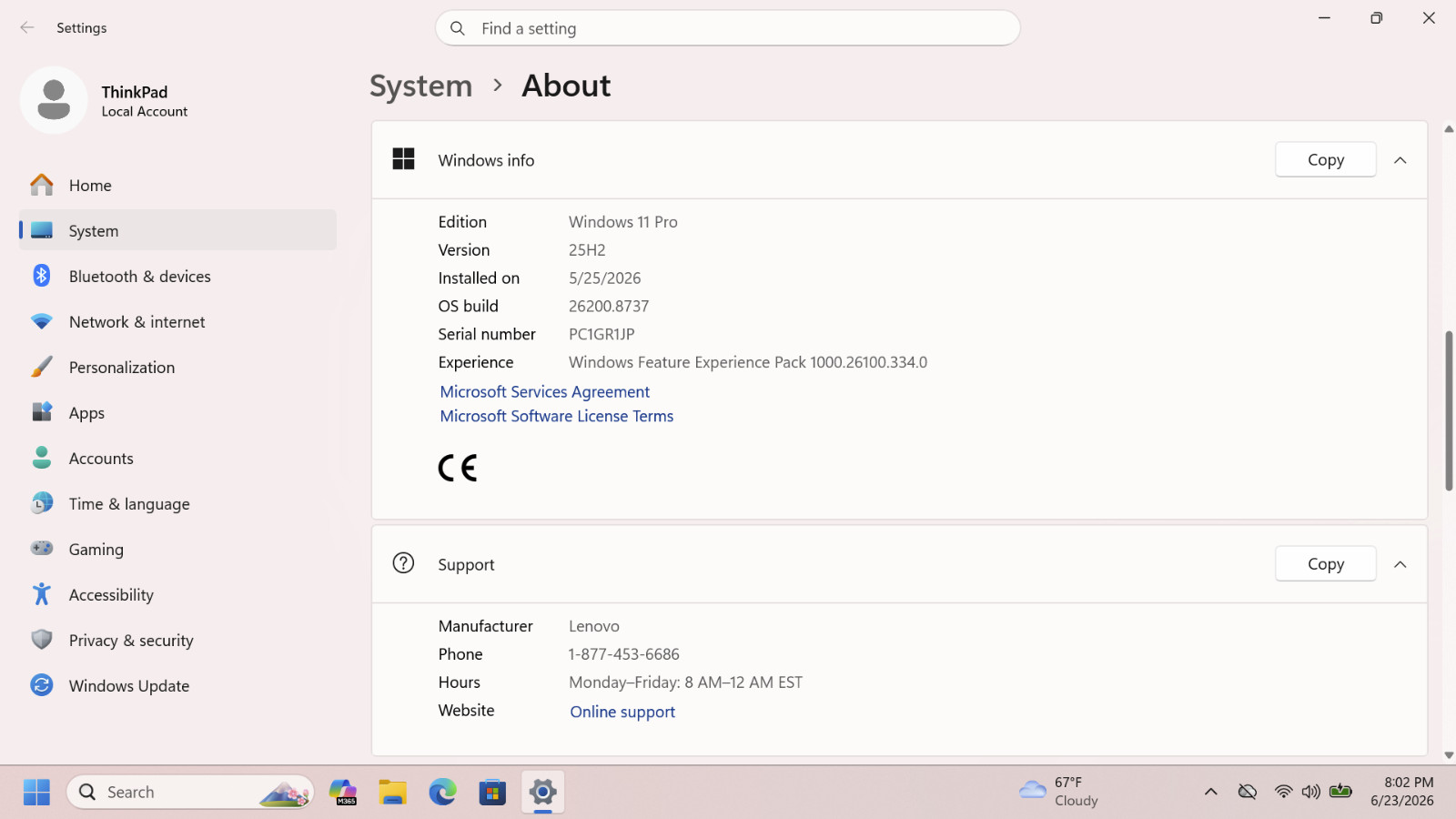Image resolution: width=1456 pixels, height=819 pixels.
Task: Click the Wi-Fi tray icon
Action: pos(1283,792)
